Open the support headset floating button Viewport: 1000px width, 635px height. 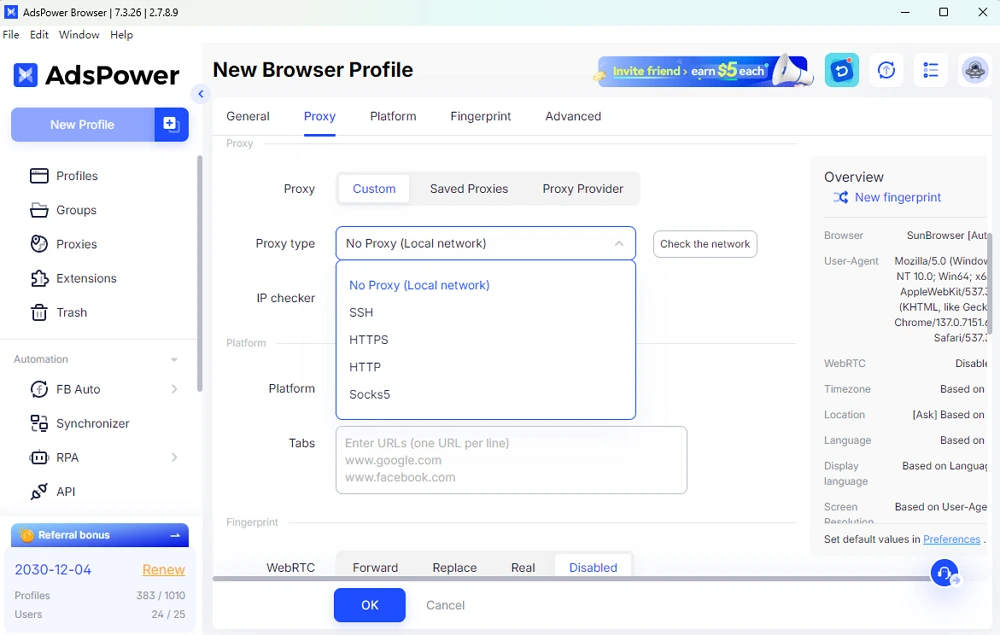tap(945, 573)
